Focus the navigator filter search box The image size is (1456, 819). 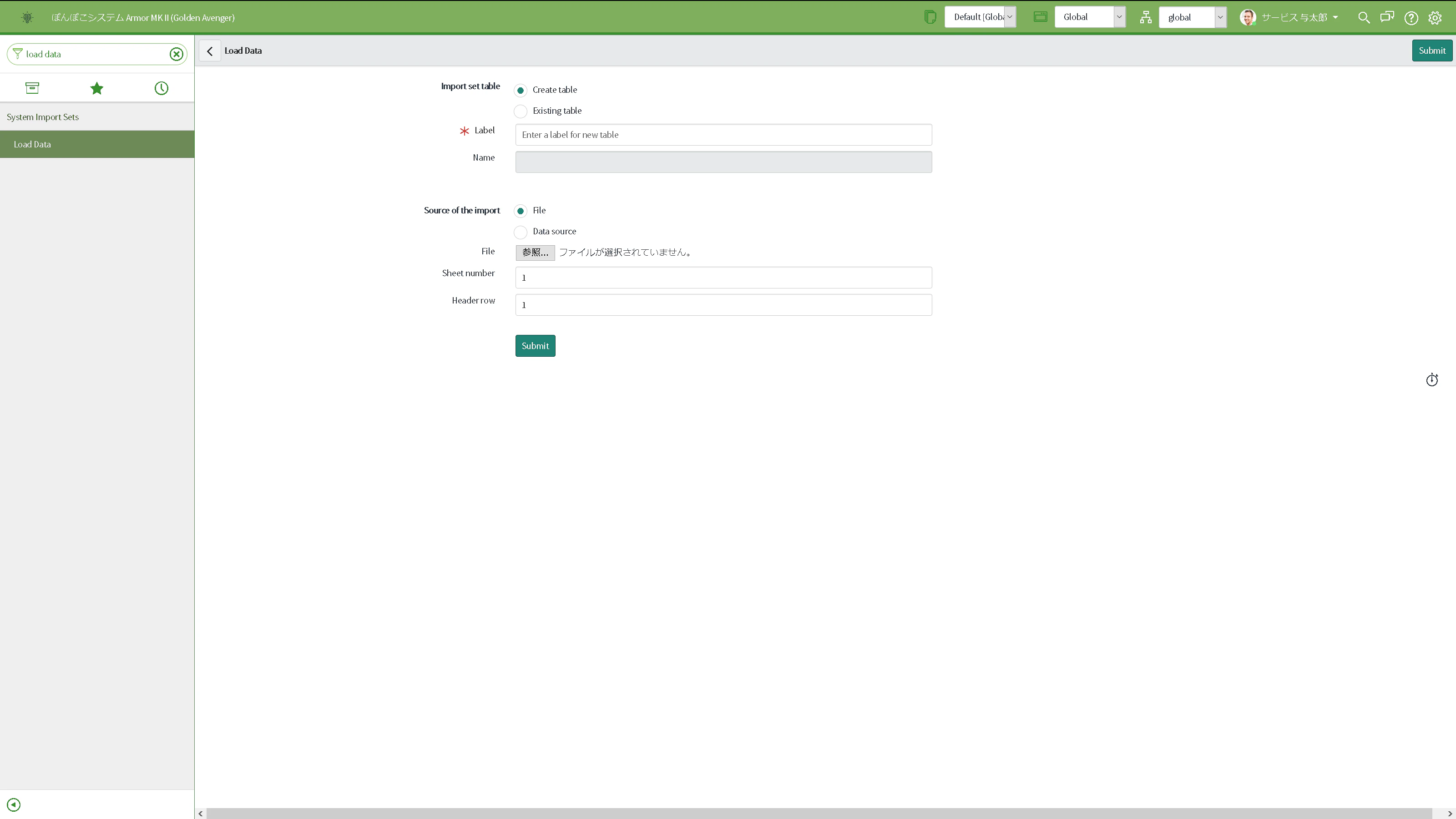coord(97,54)
